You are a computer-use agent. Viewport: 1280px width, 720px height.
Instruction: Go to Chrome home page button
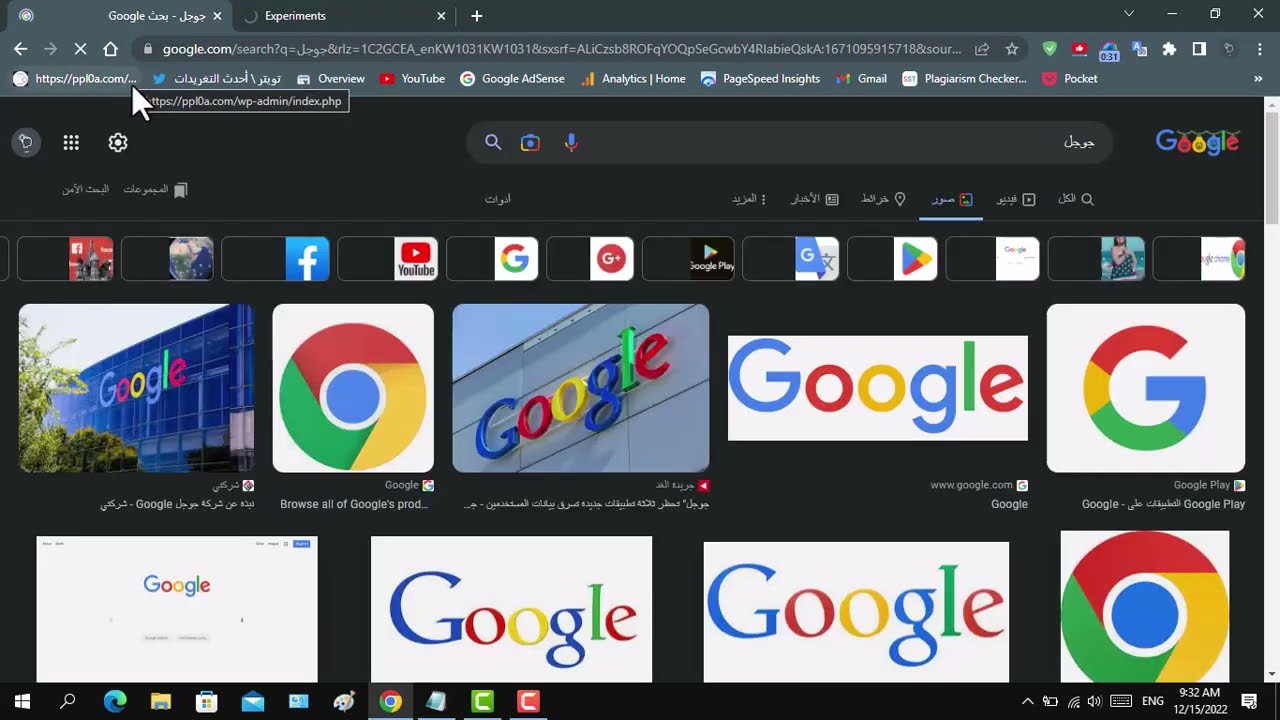point(111,49)
